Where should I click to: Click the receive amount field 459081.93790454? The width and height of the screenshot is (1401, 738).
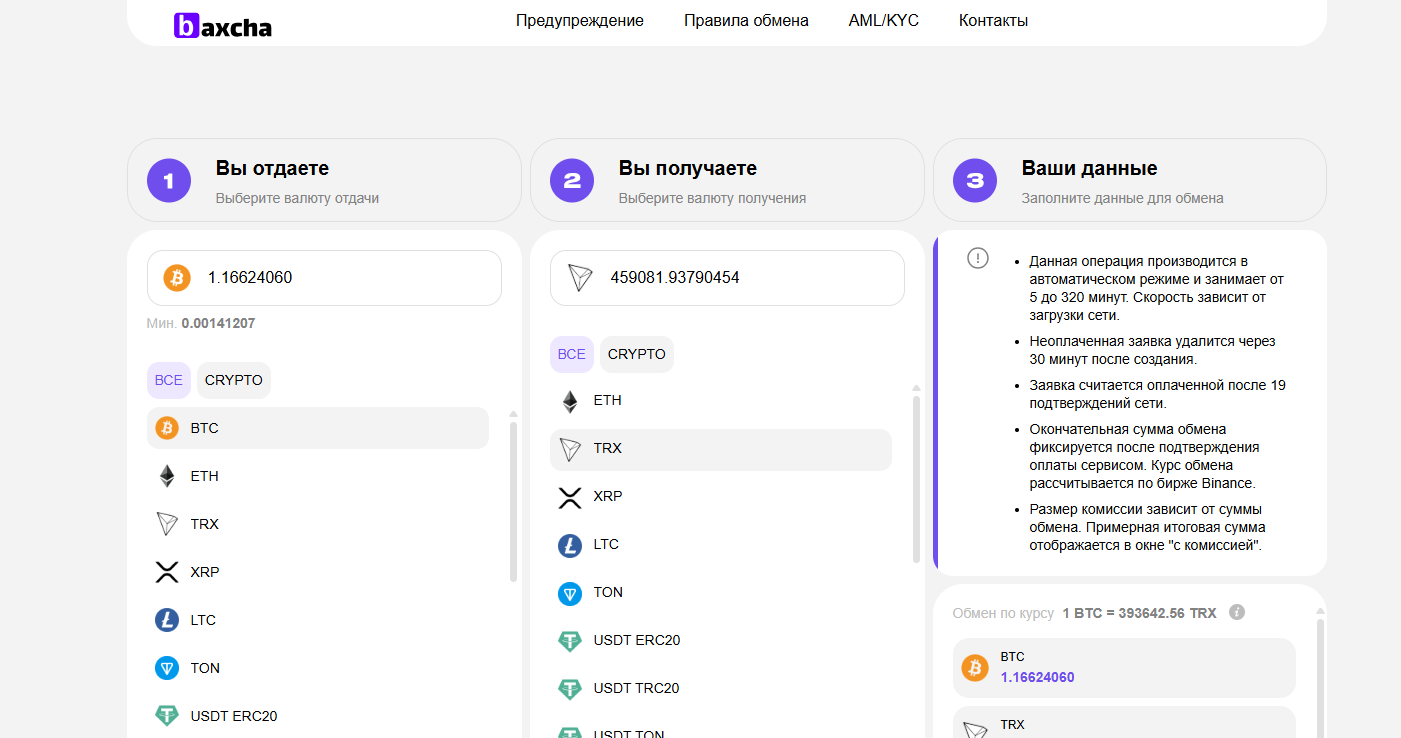coord(743,278)
